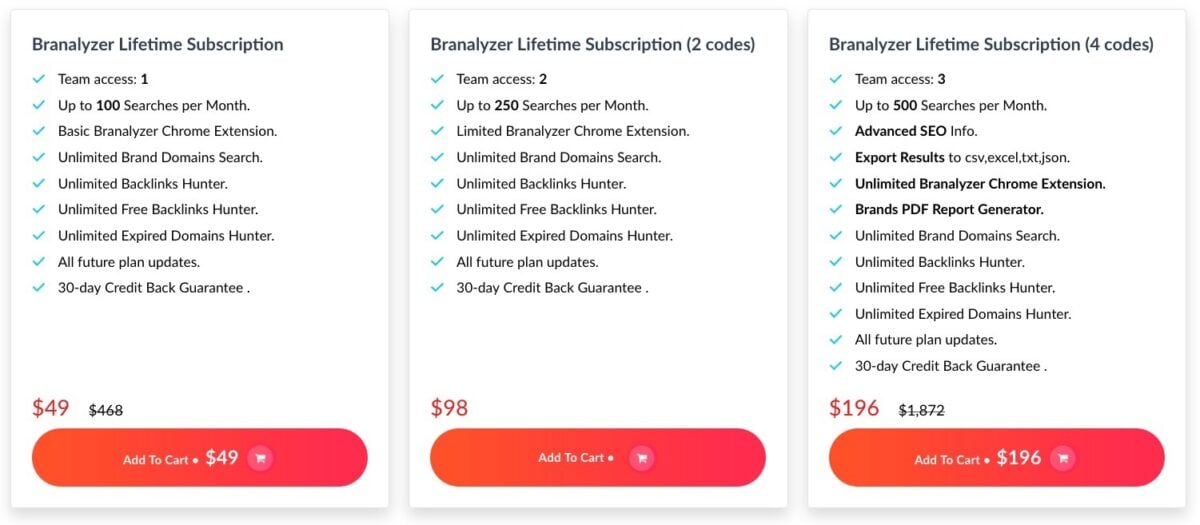Click cart icon on middle plan button

pos(642,458)
